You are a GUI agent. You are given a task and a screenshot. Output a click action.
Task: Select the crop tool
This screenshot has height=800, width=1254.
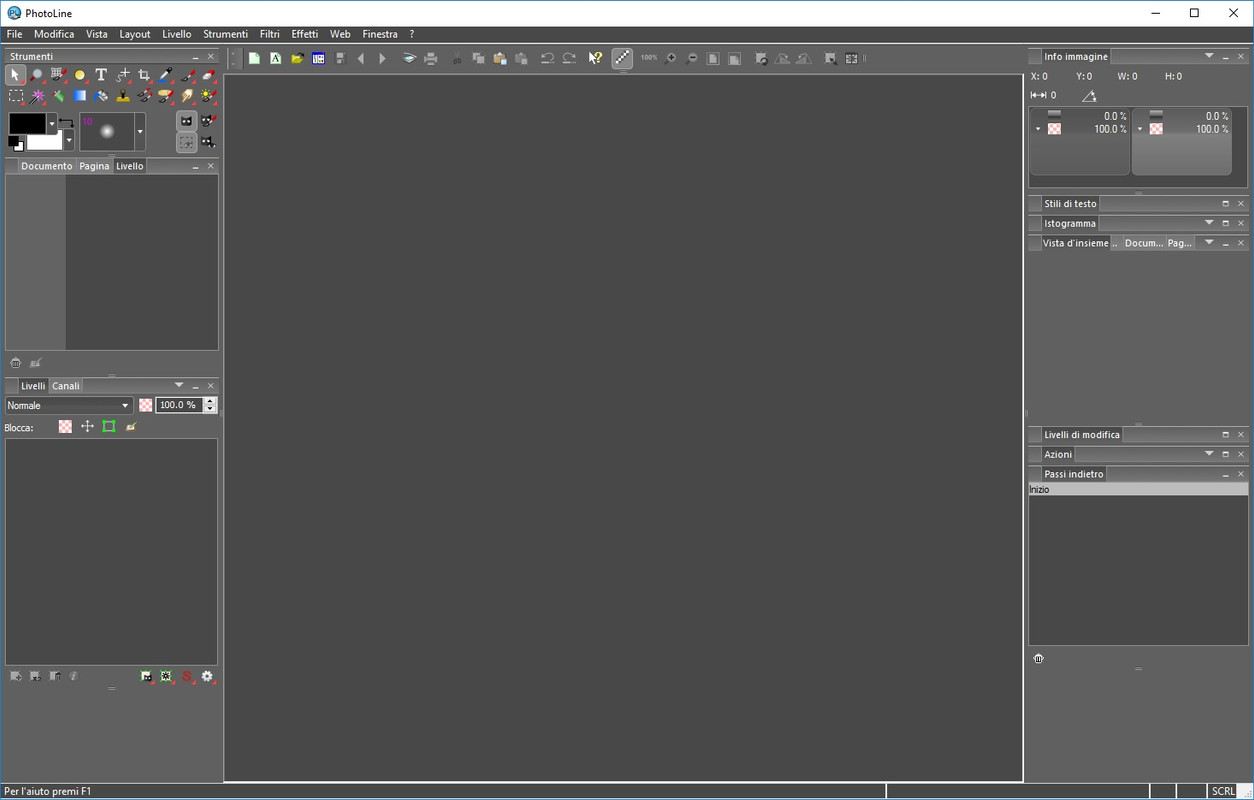tap(144, 75)
